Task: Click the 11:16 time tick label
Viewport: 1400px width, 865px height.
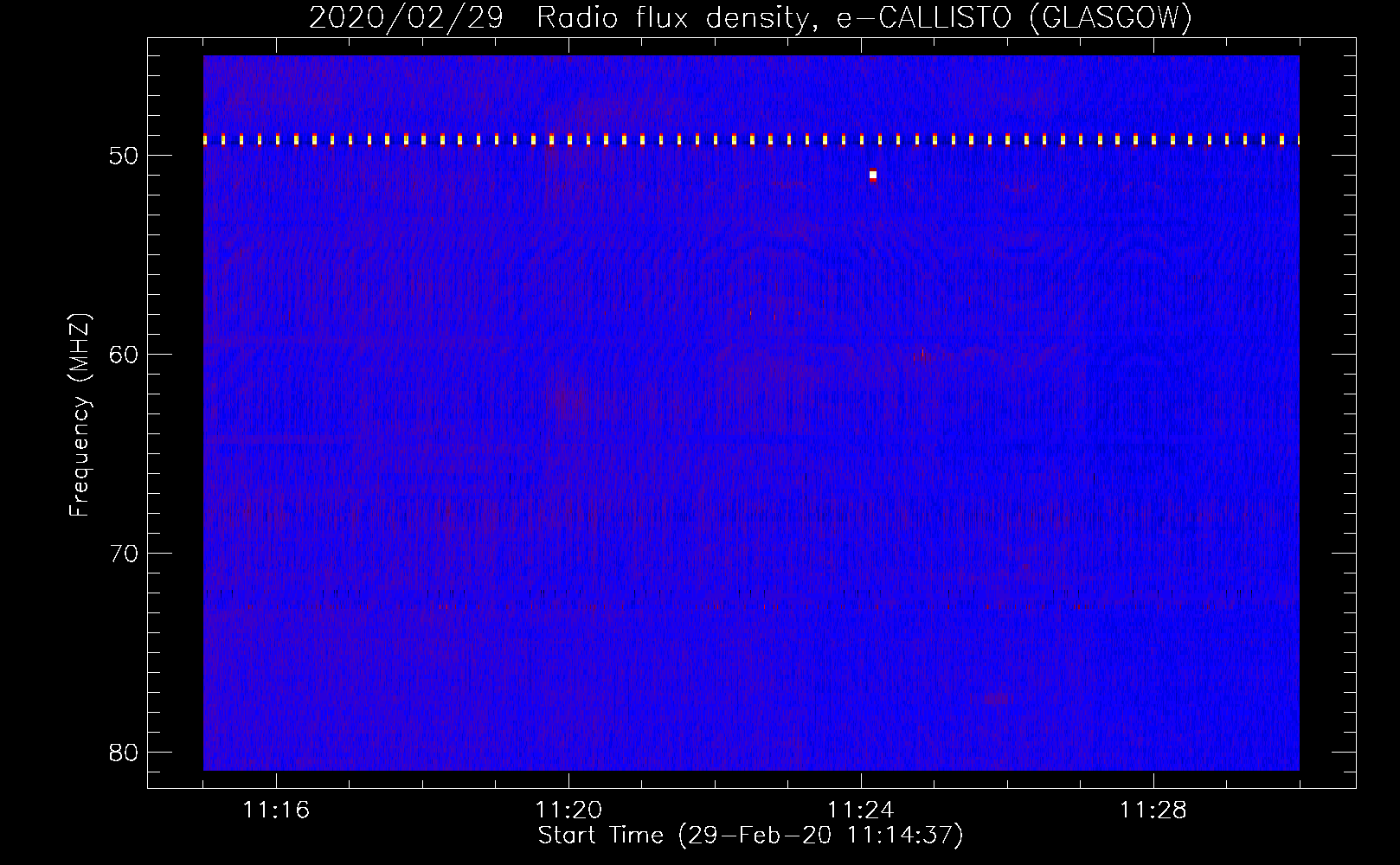Action: pos(276,810)
